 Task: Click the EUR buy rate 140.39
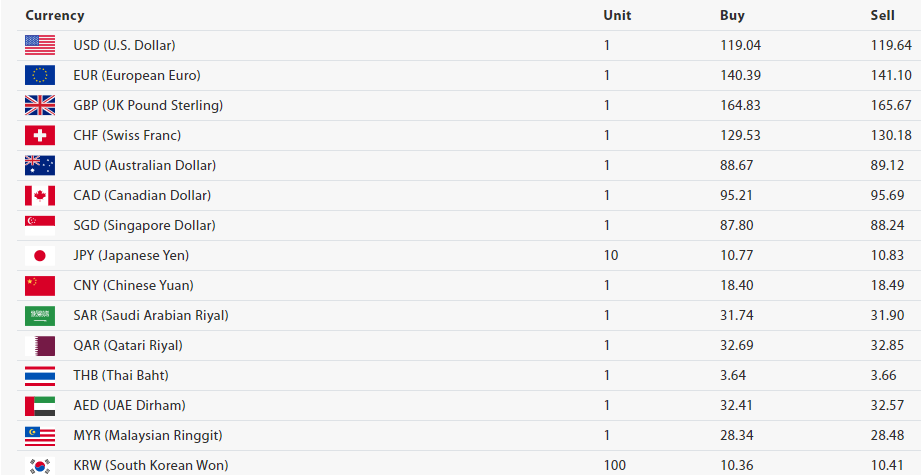coord(740,75)
